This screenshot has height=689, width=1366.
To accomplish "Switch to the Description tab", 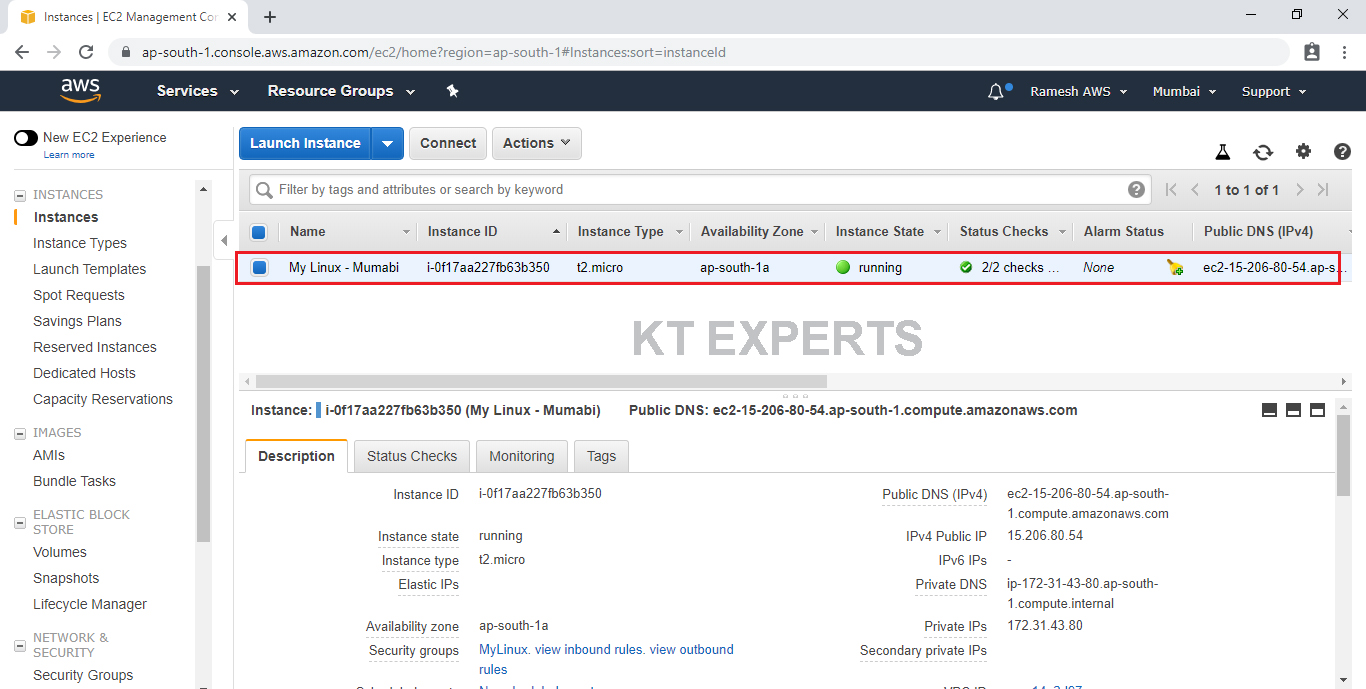I will (x=296, y=456).
